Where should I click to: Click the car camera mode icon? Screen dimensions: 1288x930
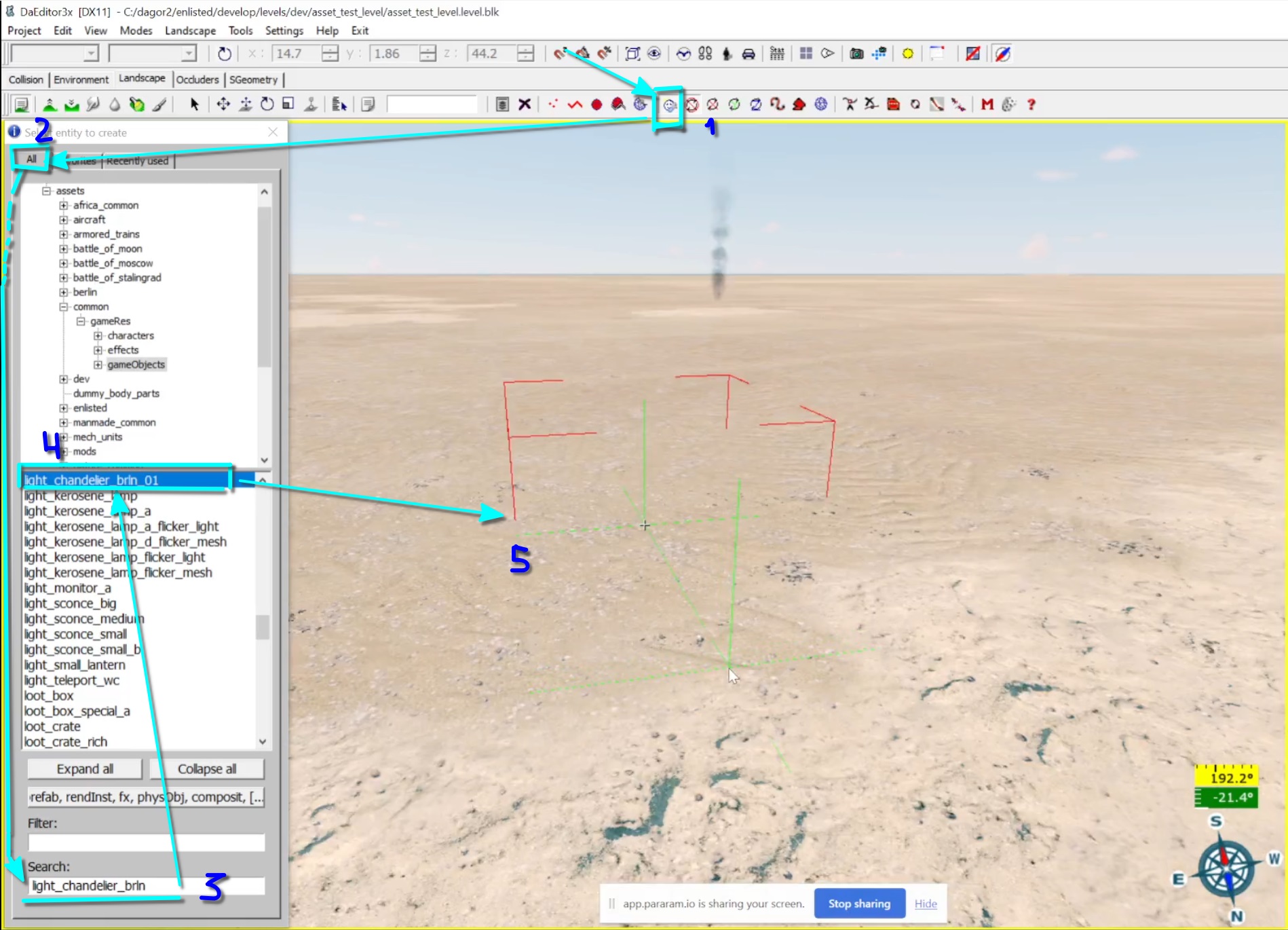pos(749,54)
